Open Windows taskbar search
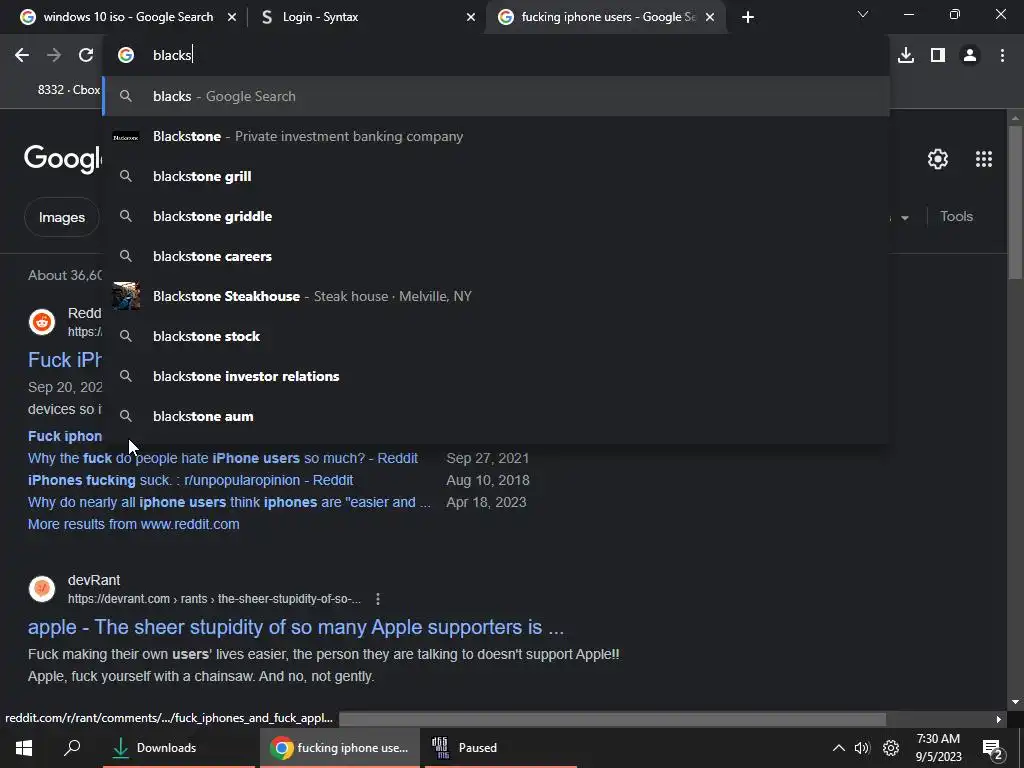This screenshot has height=768, width=1024. coord(72,748)
